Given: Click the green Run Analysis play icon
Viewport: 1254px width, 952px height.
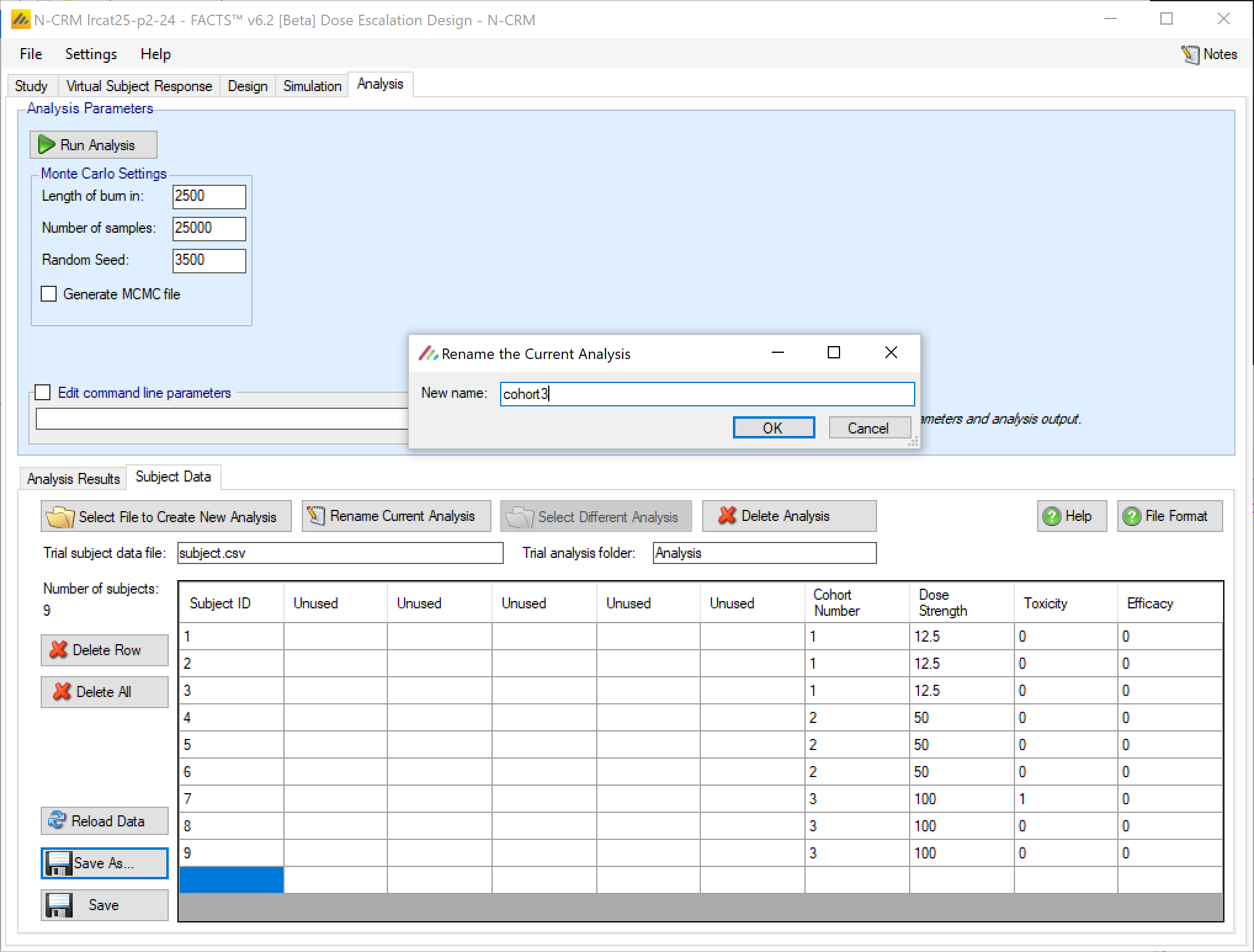Looking at the screenshot, I should (46, 145).
